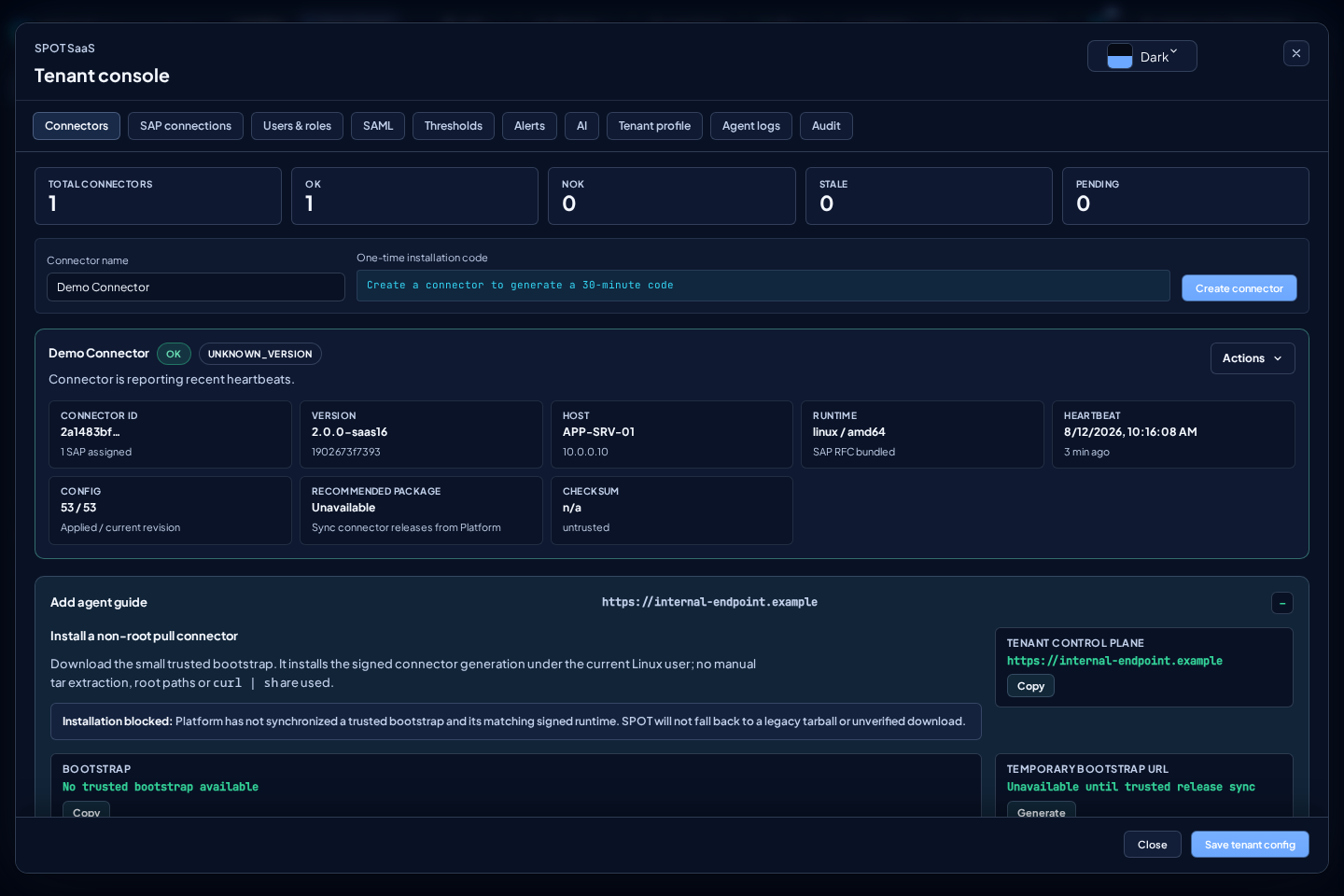Click the 1 SAP assigned text

96,452
